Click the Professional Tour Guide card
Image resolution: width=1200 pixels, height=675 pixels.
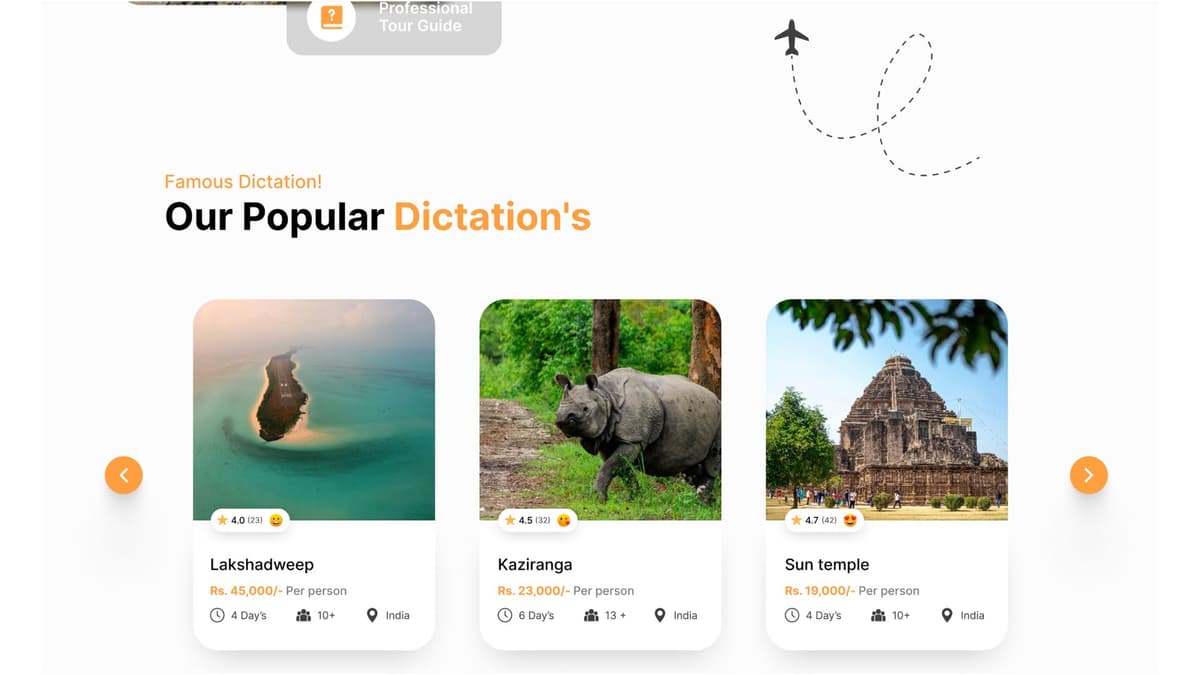tap(394, 27)
